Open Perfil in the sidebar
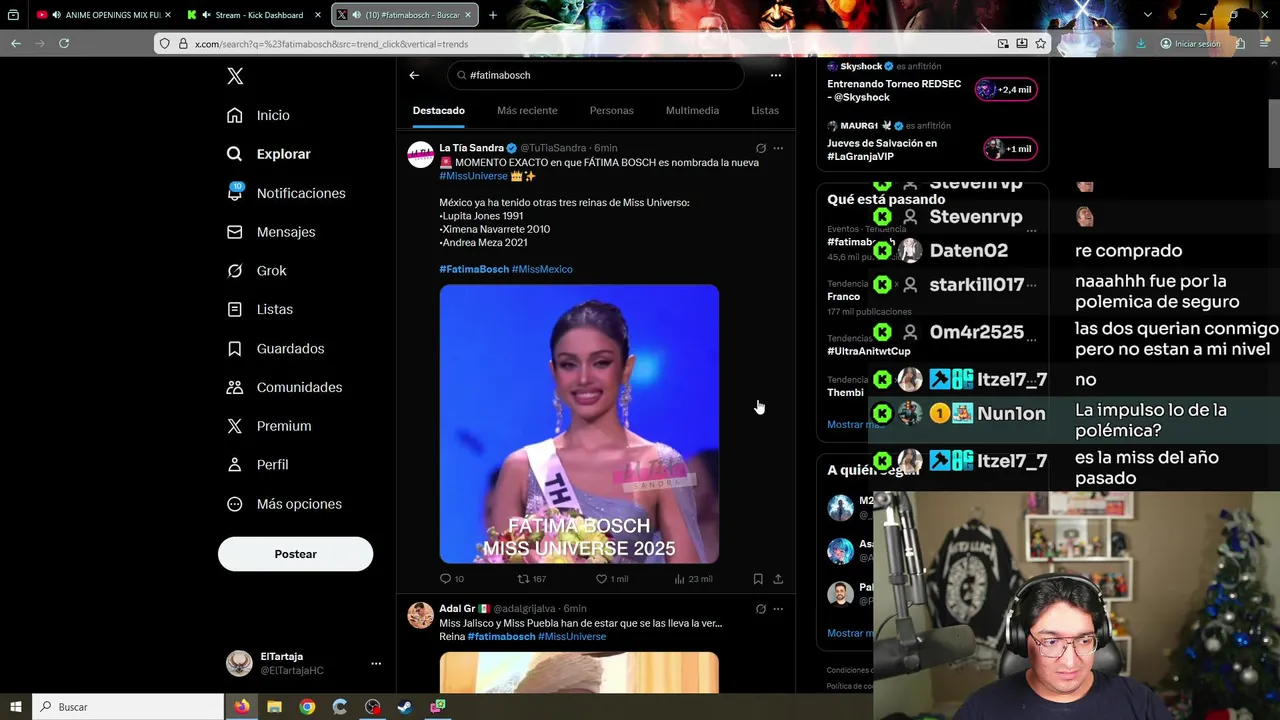 pos(257,465)
